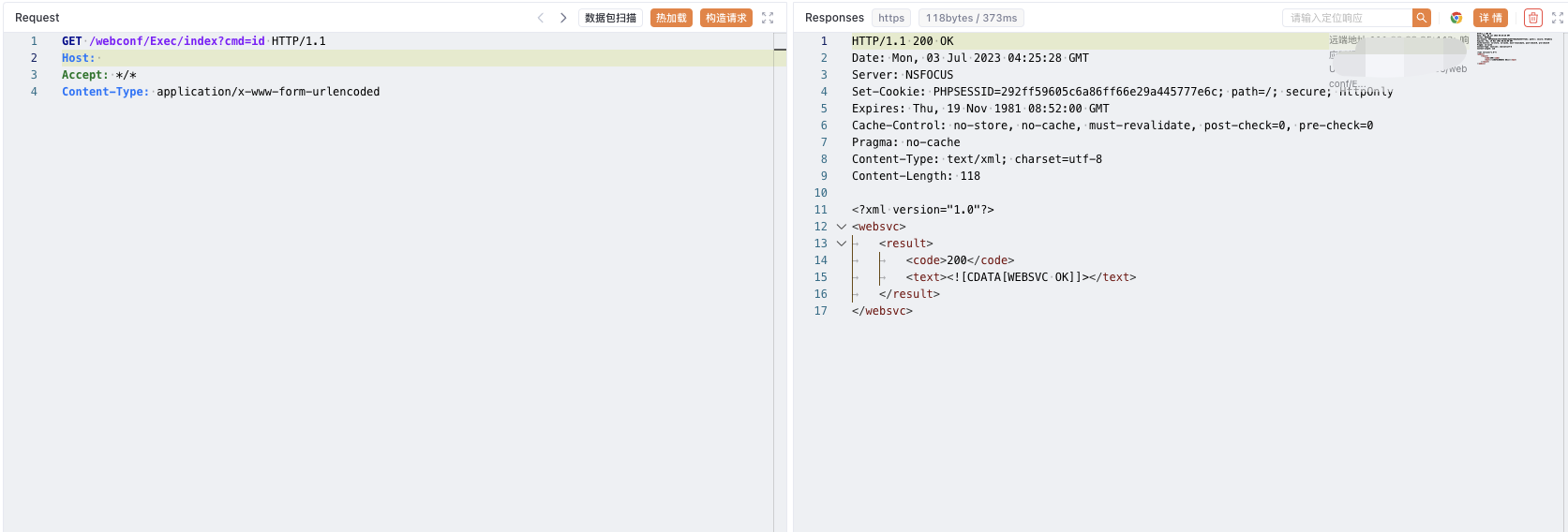The width and height of the screenshot is (1568, 532).
Task: Click the 数据包扫描 button
Action: [x=610, y=18]
